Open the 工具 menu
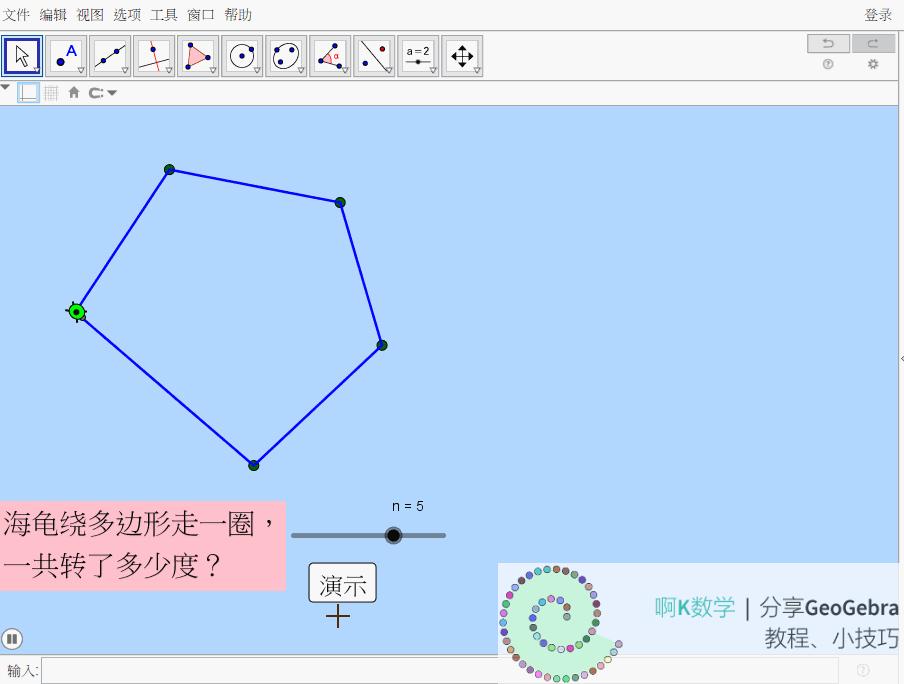904x684 pixels. point(163,14)
